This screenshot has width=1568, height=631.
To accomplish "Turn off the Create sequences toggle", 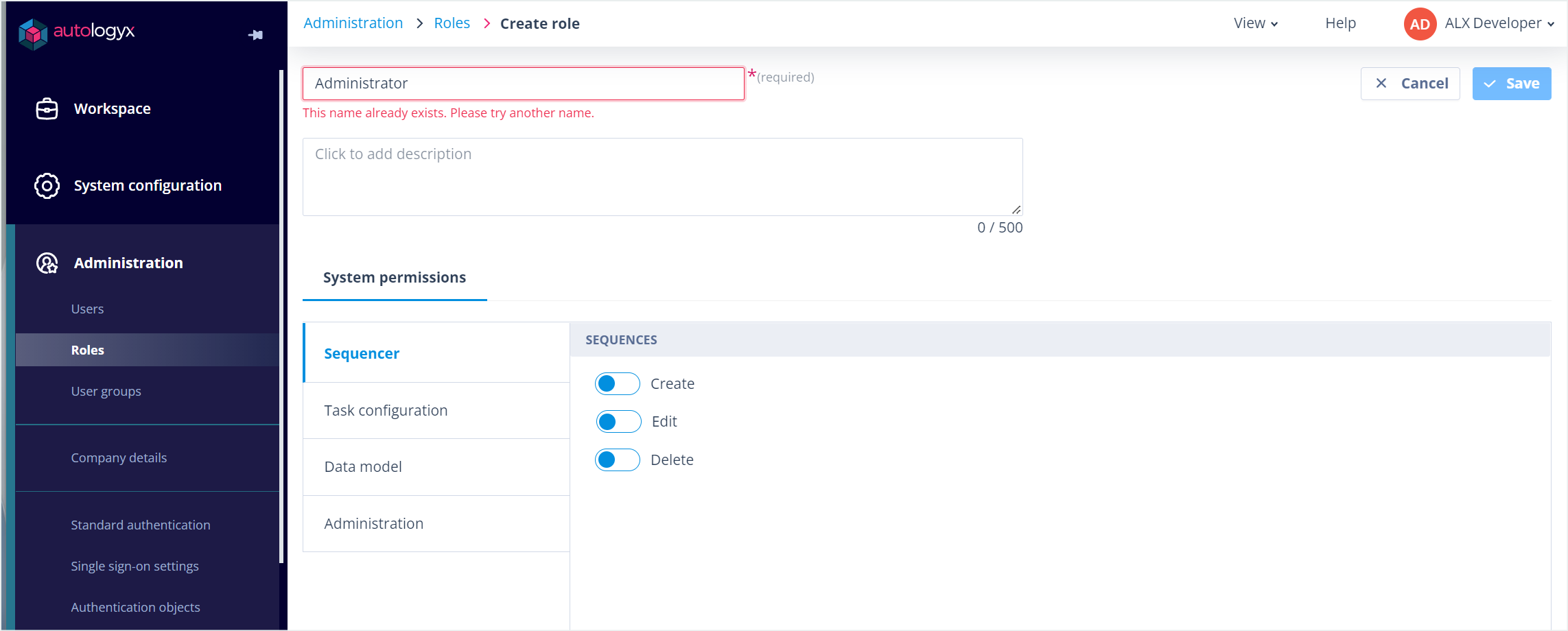I will click(617, 384).
